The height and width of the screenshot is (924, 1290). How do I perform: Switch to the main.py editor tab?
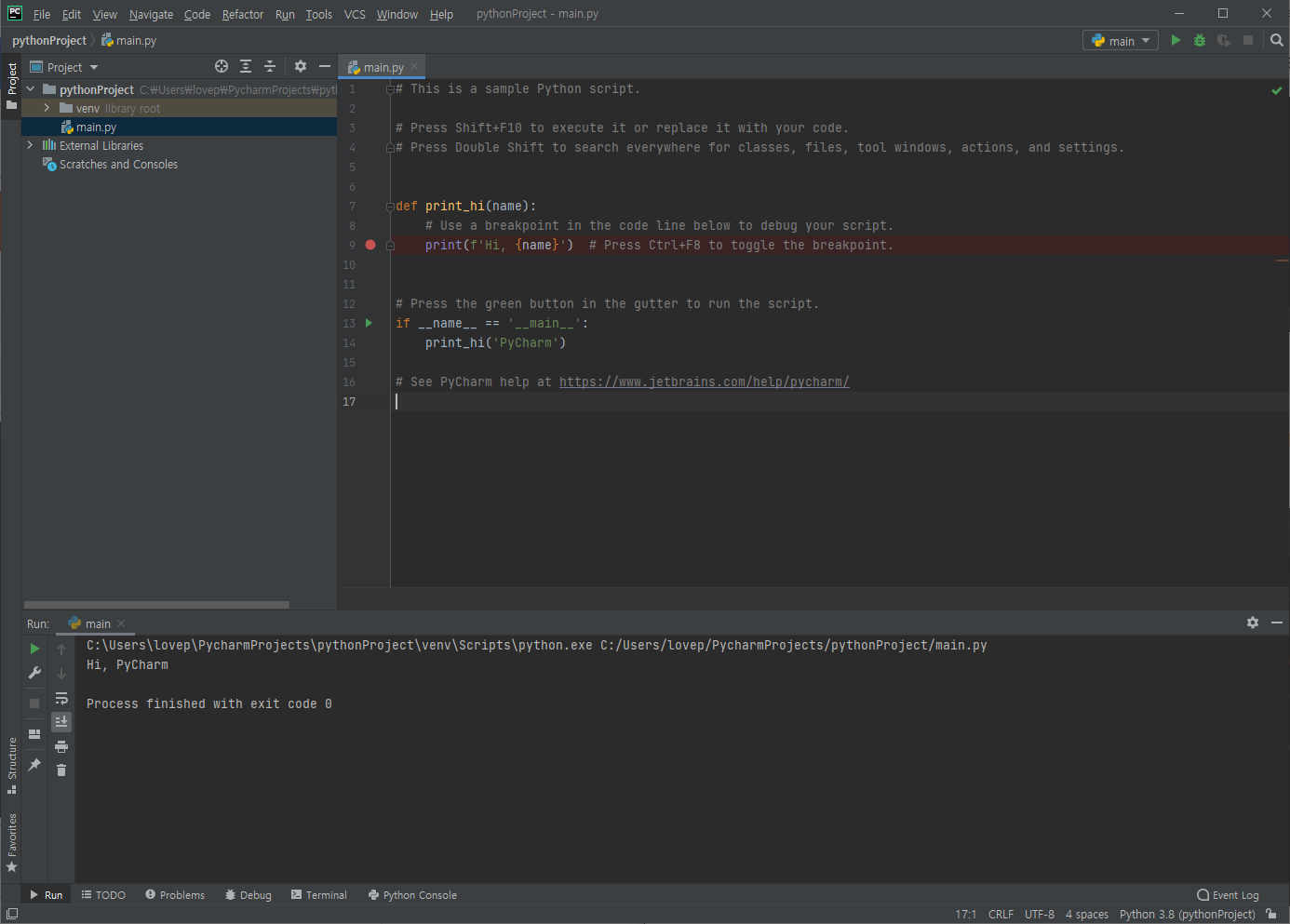(381, 67)
